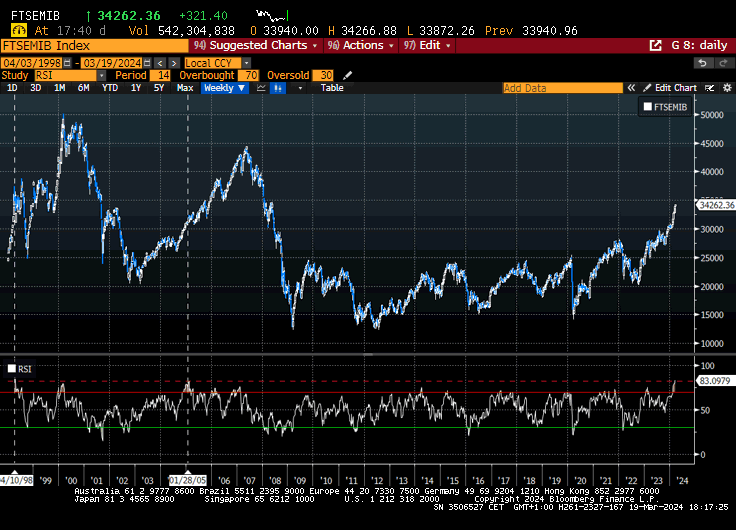Select the 1D range tab
Image resolution: width=736 pixels, height=530 pixels.
(x=12, y=88)
